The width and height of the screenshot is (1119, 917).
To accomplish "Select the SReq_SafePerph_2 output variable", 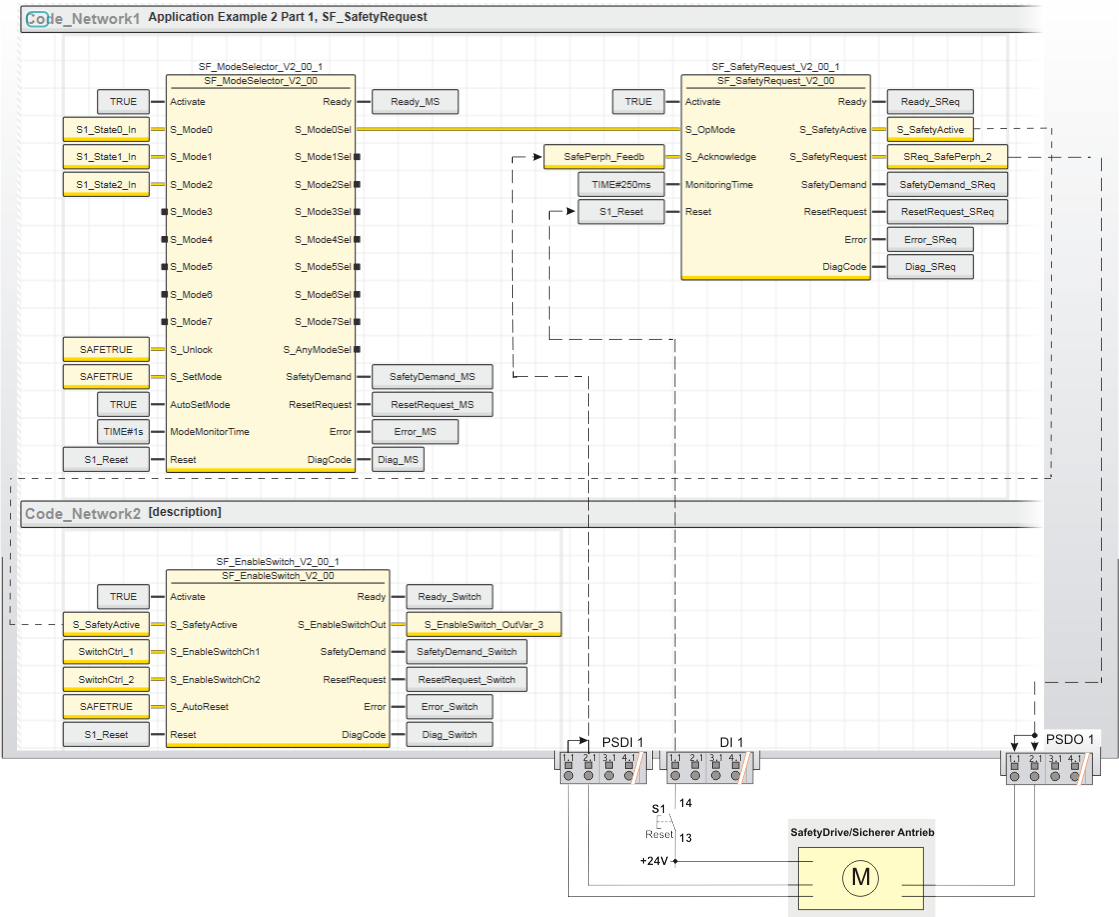I will 946,157.
